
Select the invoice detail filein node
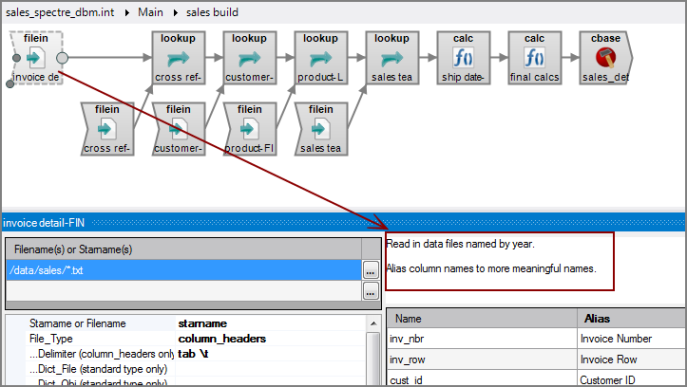pos(36,57)
